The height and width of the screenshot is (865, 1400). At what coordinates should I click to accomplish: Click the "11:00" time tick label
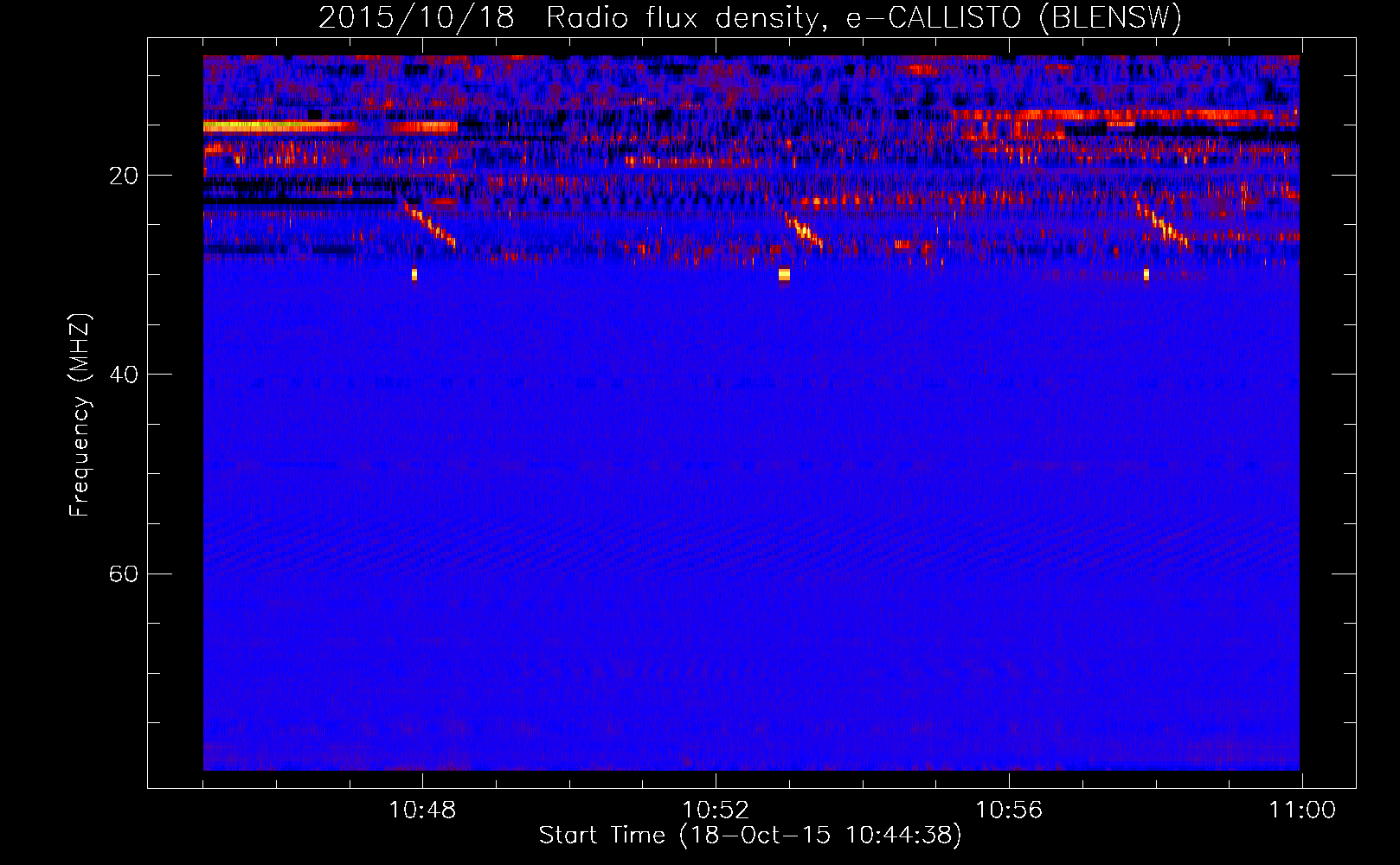[1302, 811]
